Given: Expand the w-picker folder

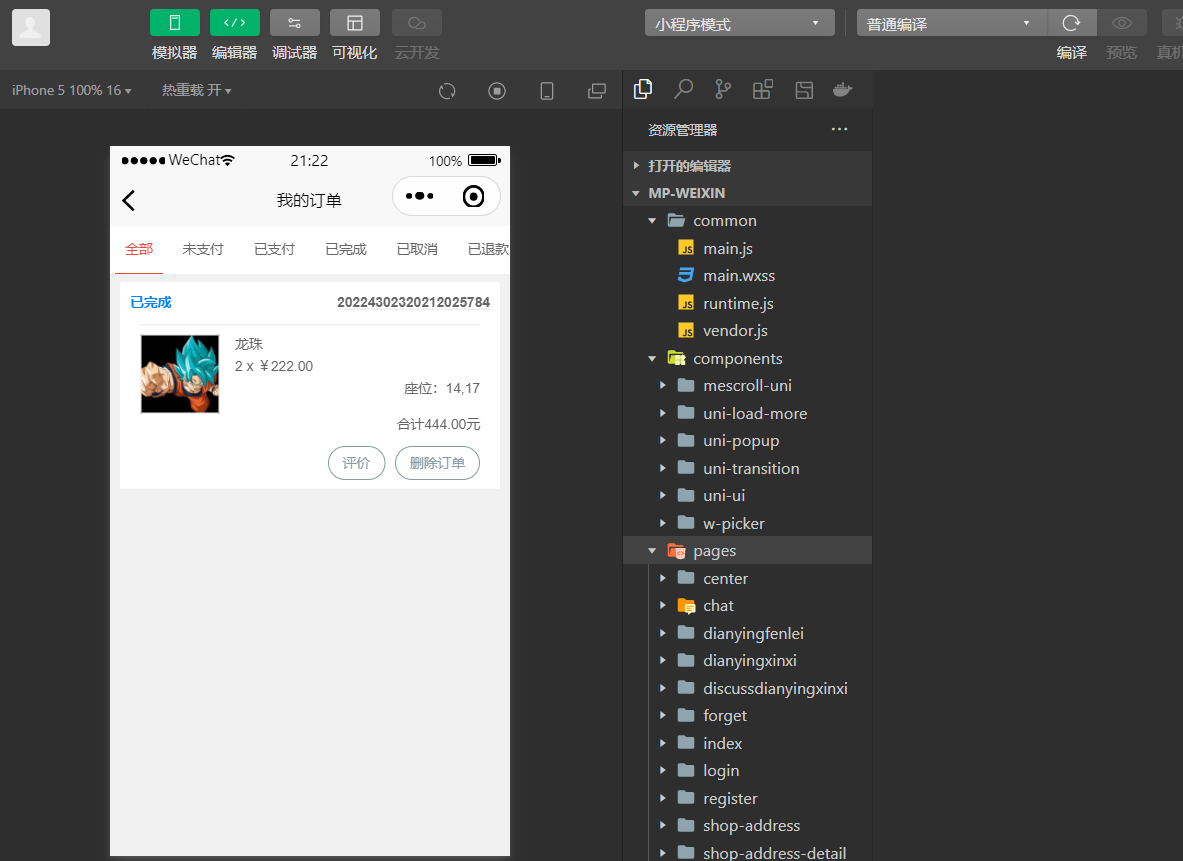Looking at the screenshot, I should pos(748,524).
